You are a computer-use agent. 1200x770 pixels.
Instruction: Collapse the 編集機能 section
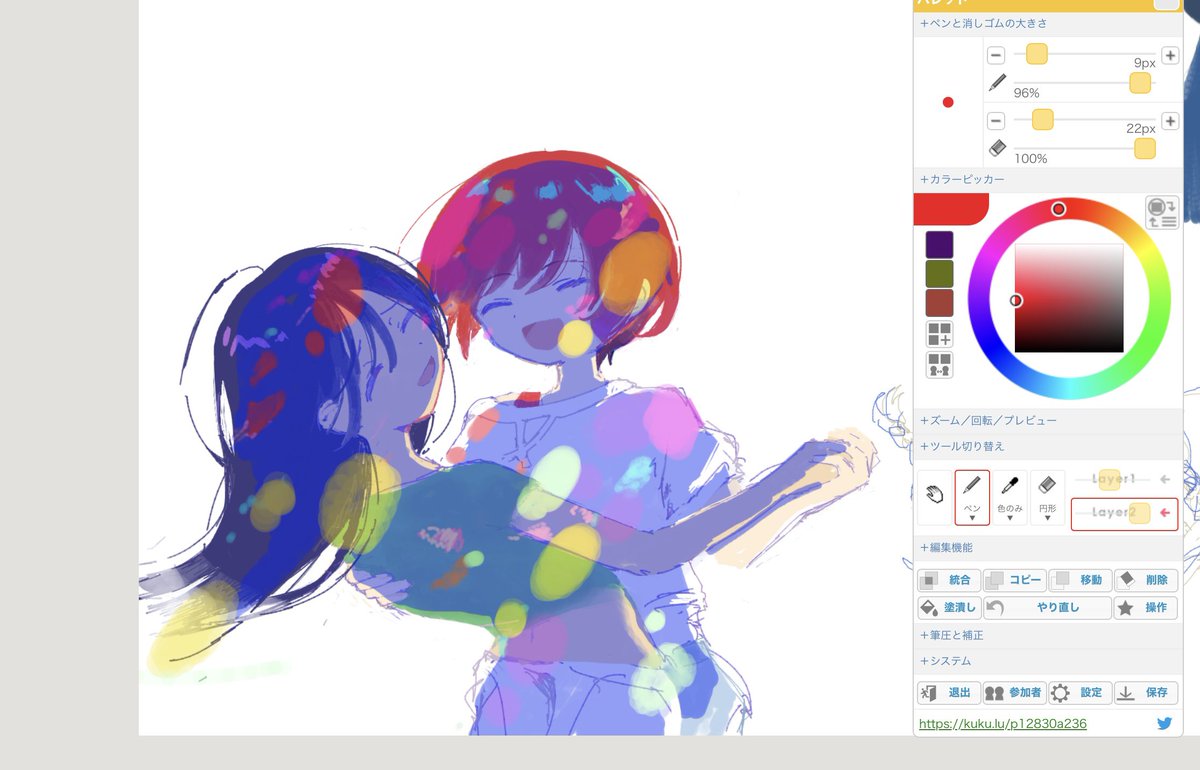[1047, 548]
